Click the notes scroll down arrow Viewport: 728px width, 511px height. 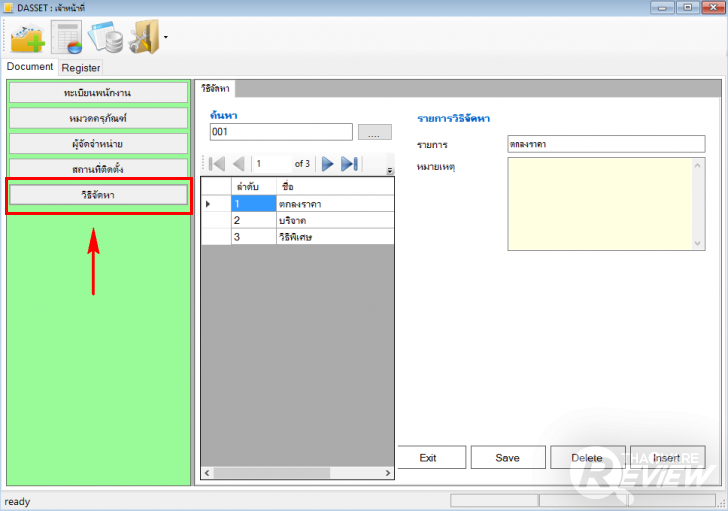tap(697, 243)
